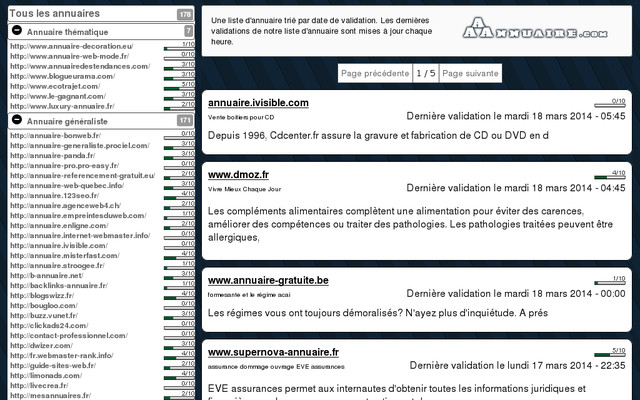Click rating bar next to ecotrajet.com
This screenshot has width=640, height=400.
(x=179, y=89)
